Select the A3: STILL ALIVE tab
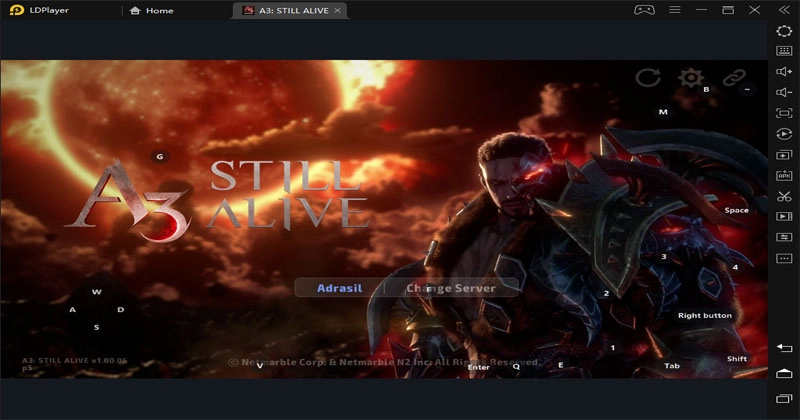 pyautogui.click(x=287, y=10)
